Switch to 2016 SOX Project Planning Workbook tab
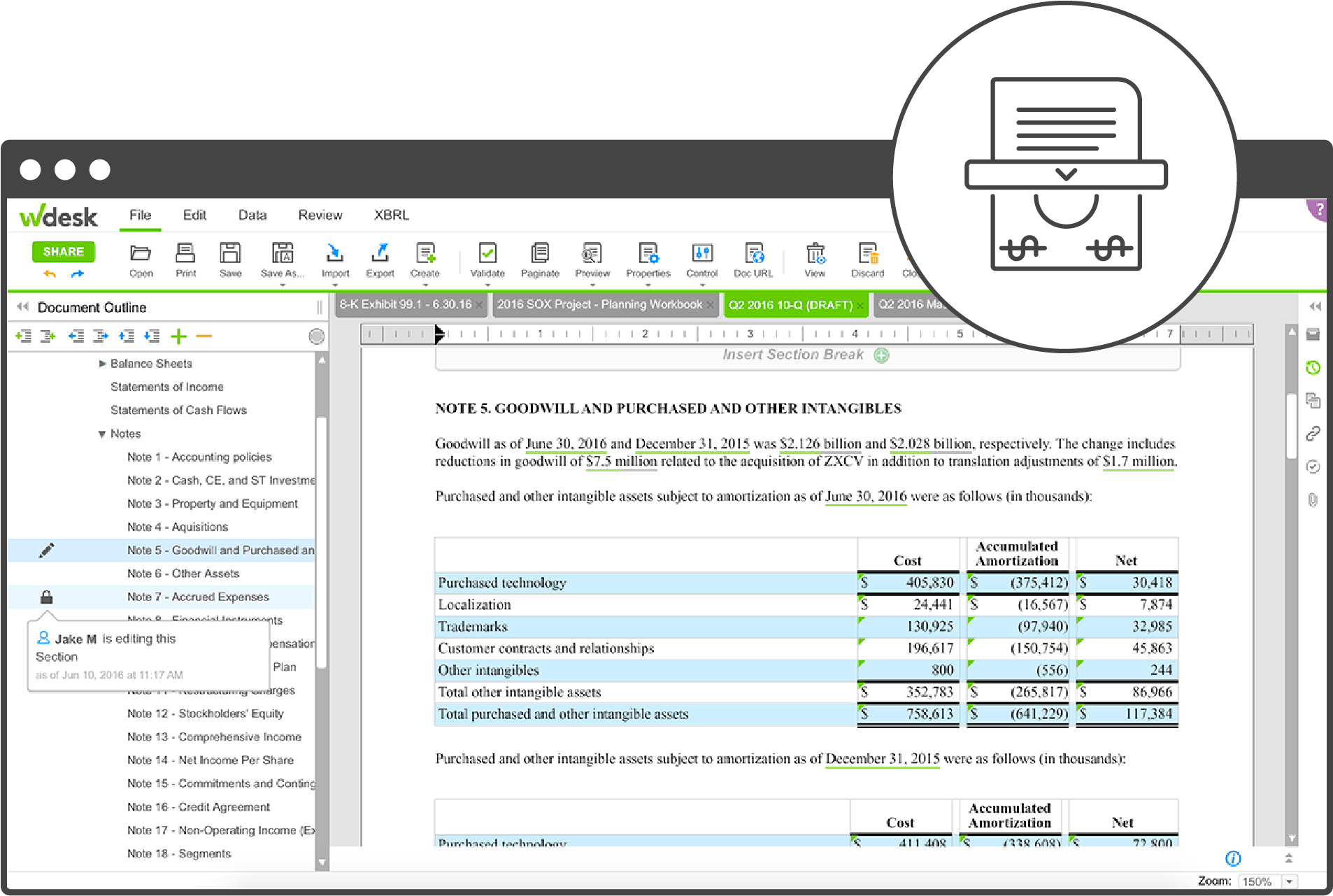1333x896 pixels. tap(599, 305)
